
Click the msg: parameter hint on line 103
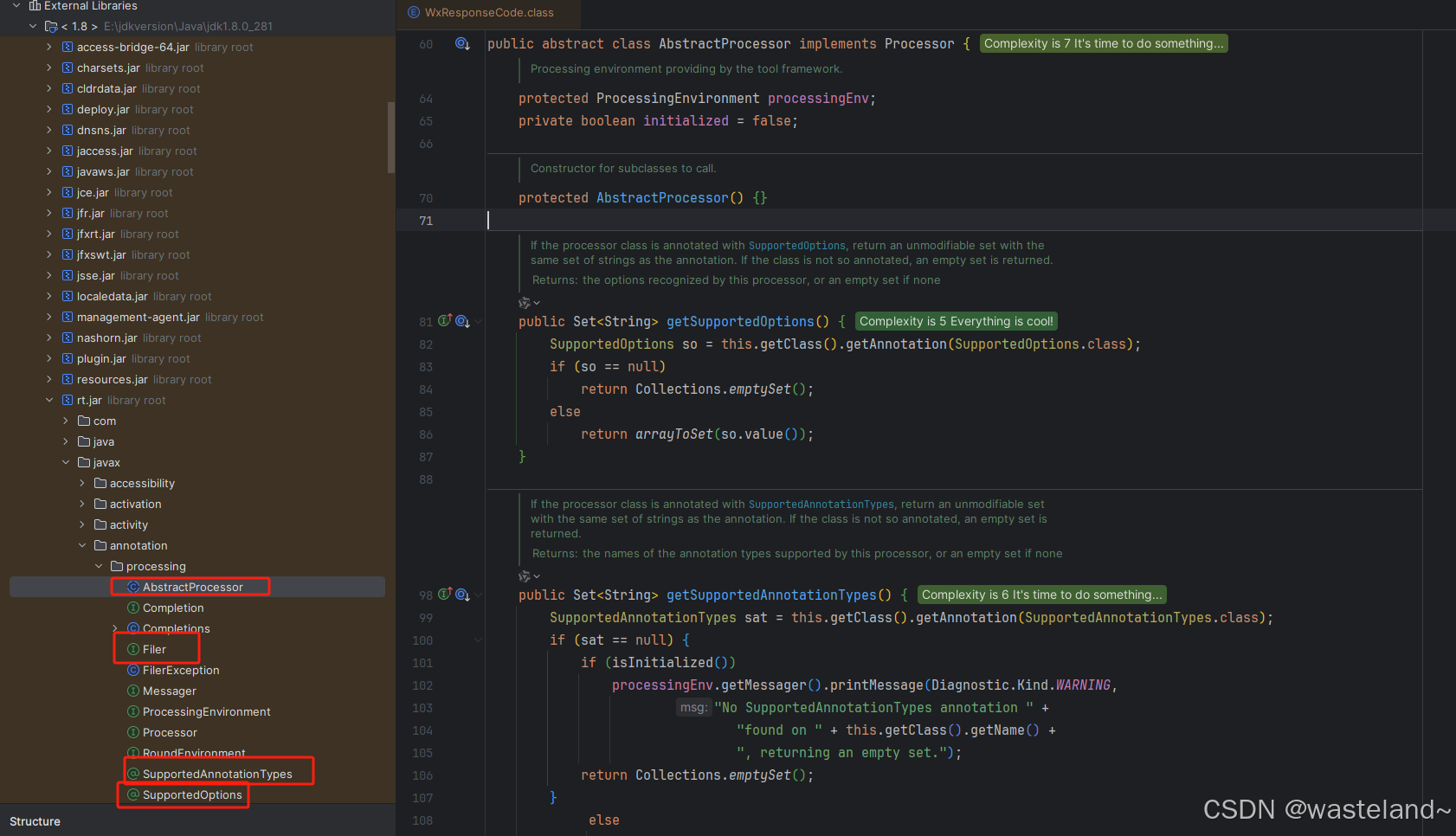click(693, 708)
